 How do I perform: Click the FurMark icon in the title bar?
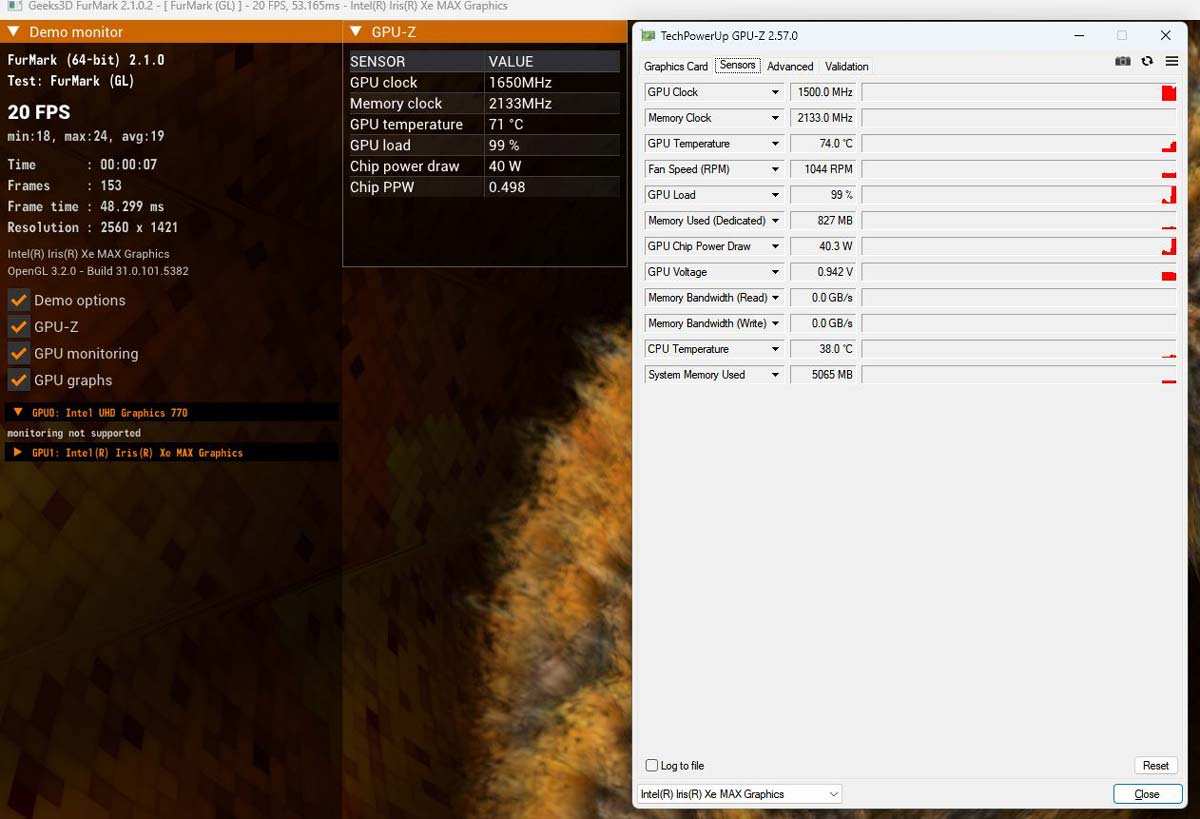point(14,6)
